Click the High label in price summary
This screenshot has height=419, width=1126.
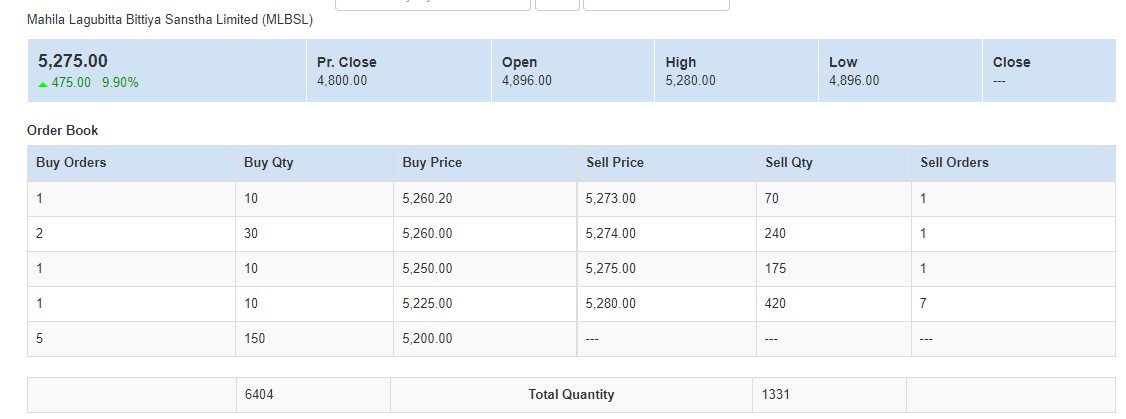coord(681,62)
